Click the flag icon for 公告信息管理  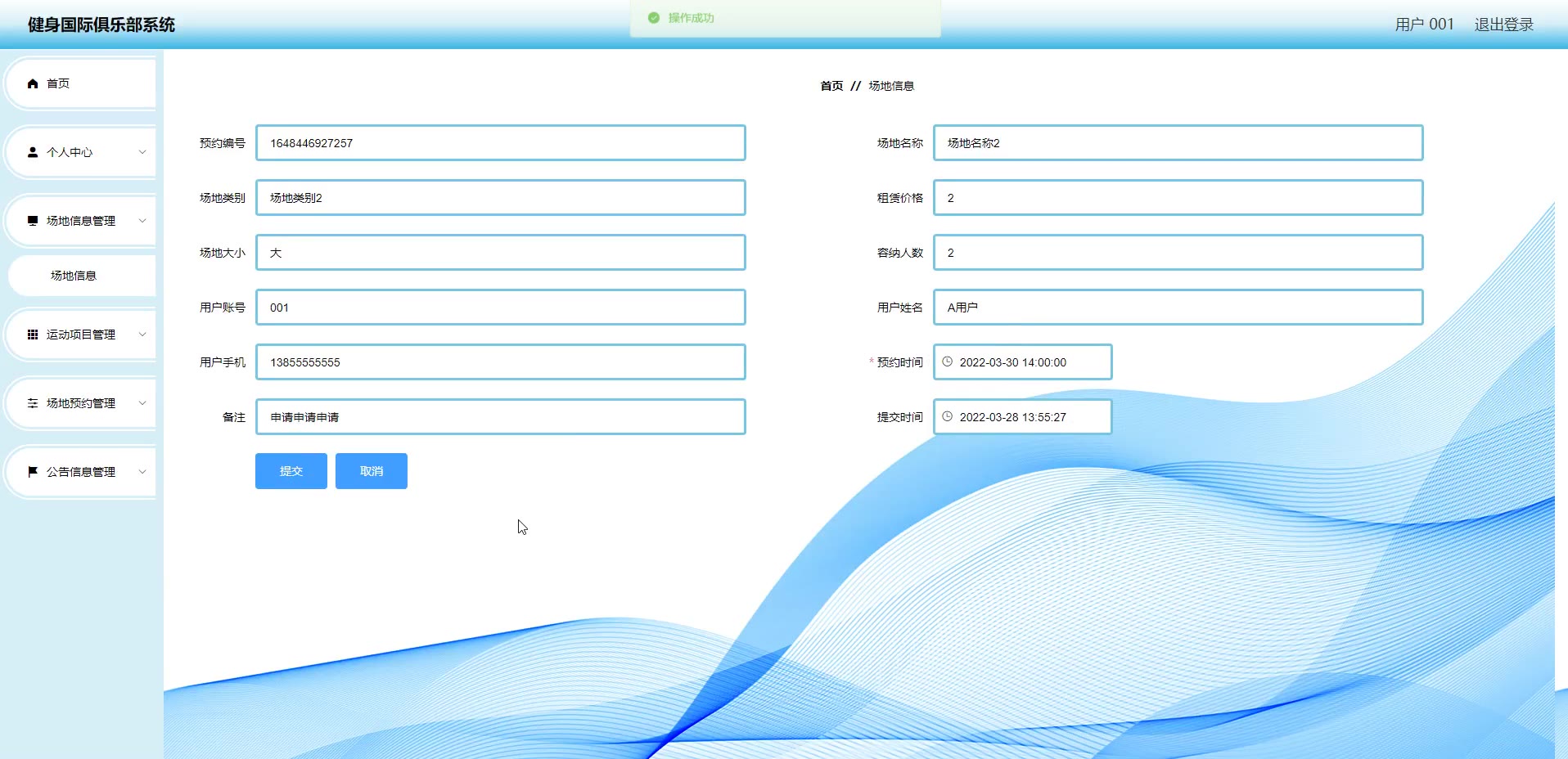tap(33, 472)
